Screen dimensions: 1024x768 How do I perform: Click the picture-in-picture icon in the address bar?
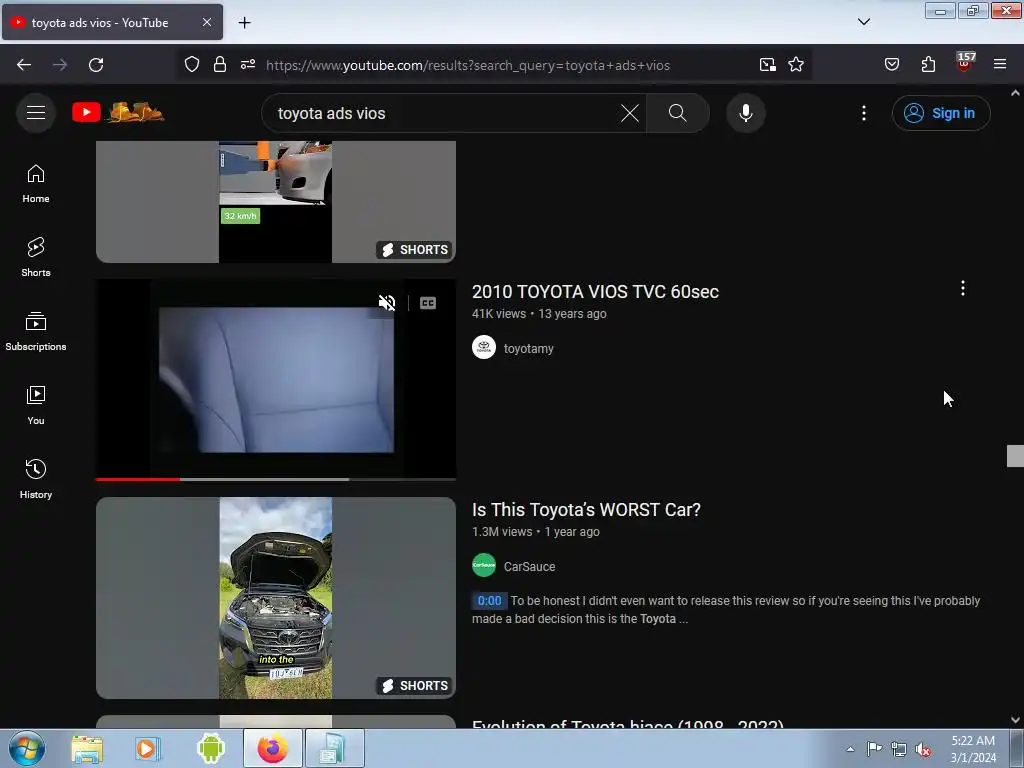768,65
